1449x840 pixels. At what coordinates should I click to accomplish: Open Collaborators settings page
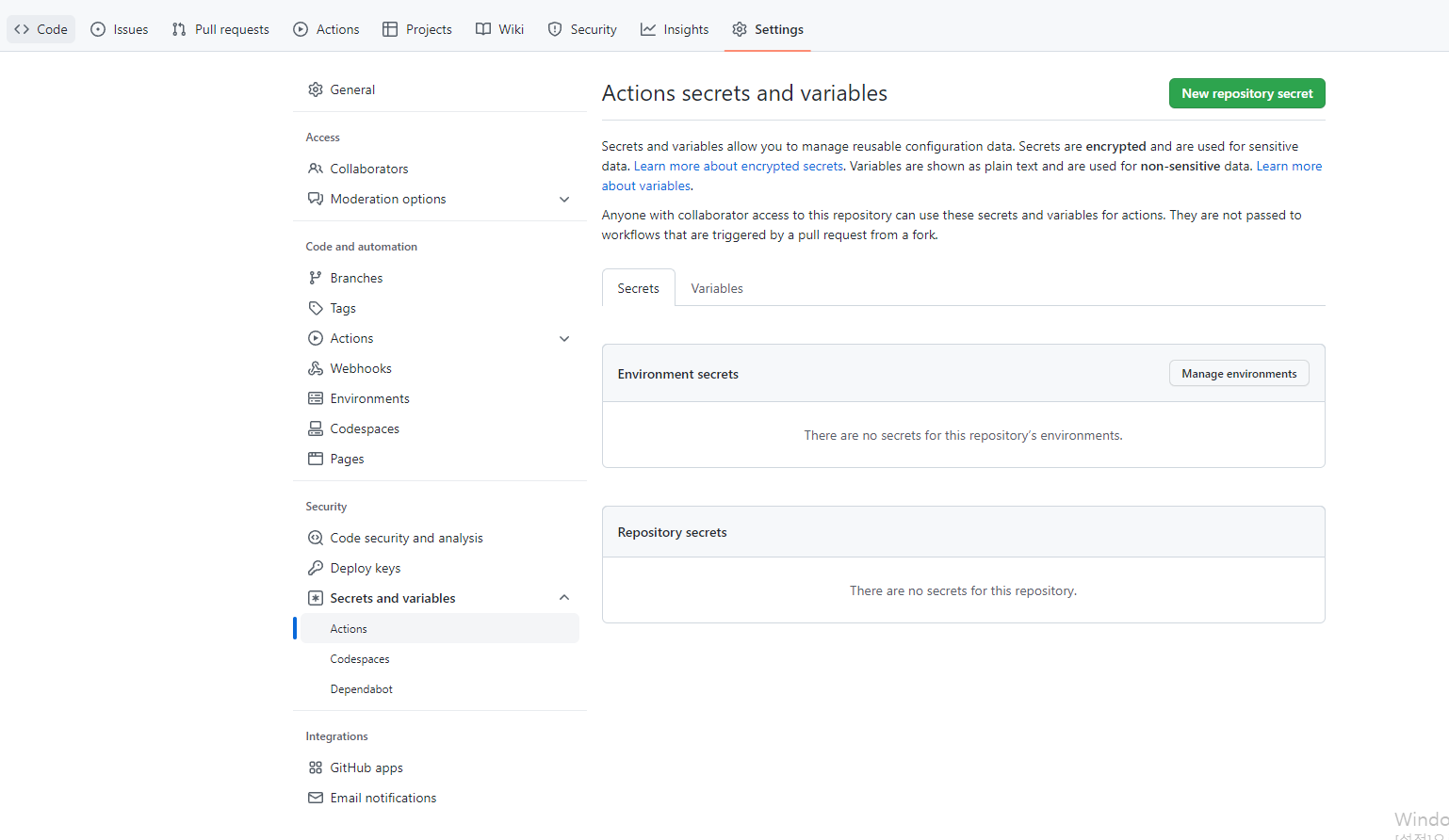(440, 169)
